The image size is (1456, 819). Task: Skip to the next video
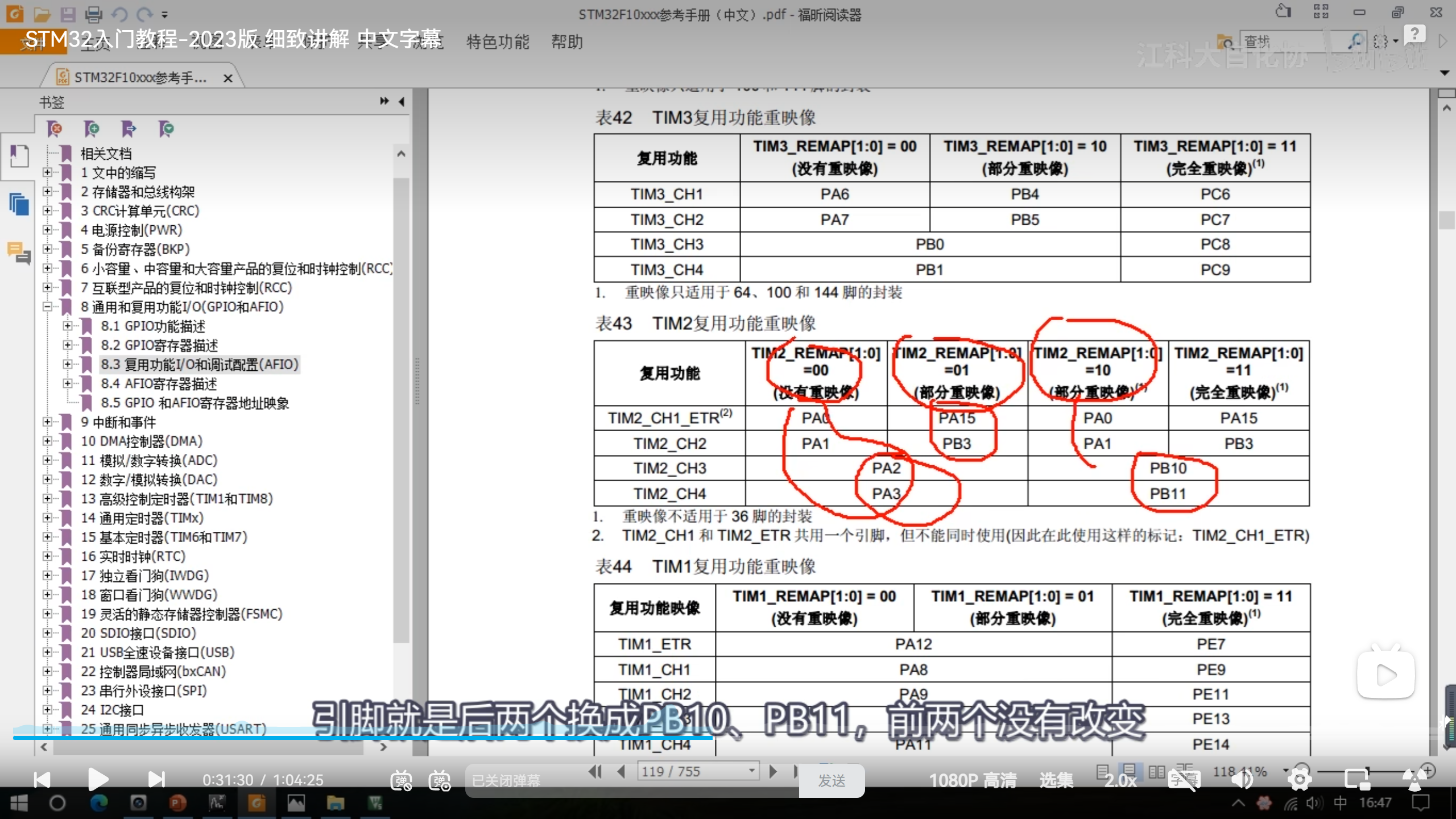(x=156, y=780)
